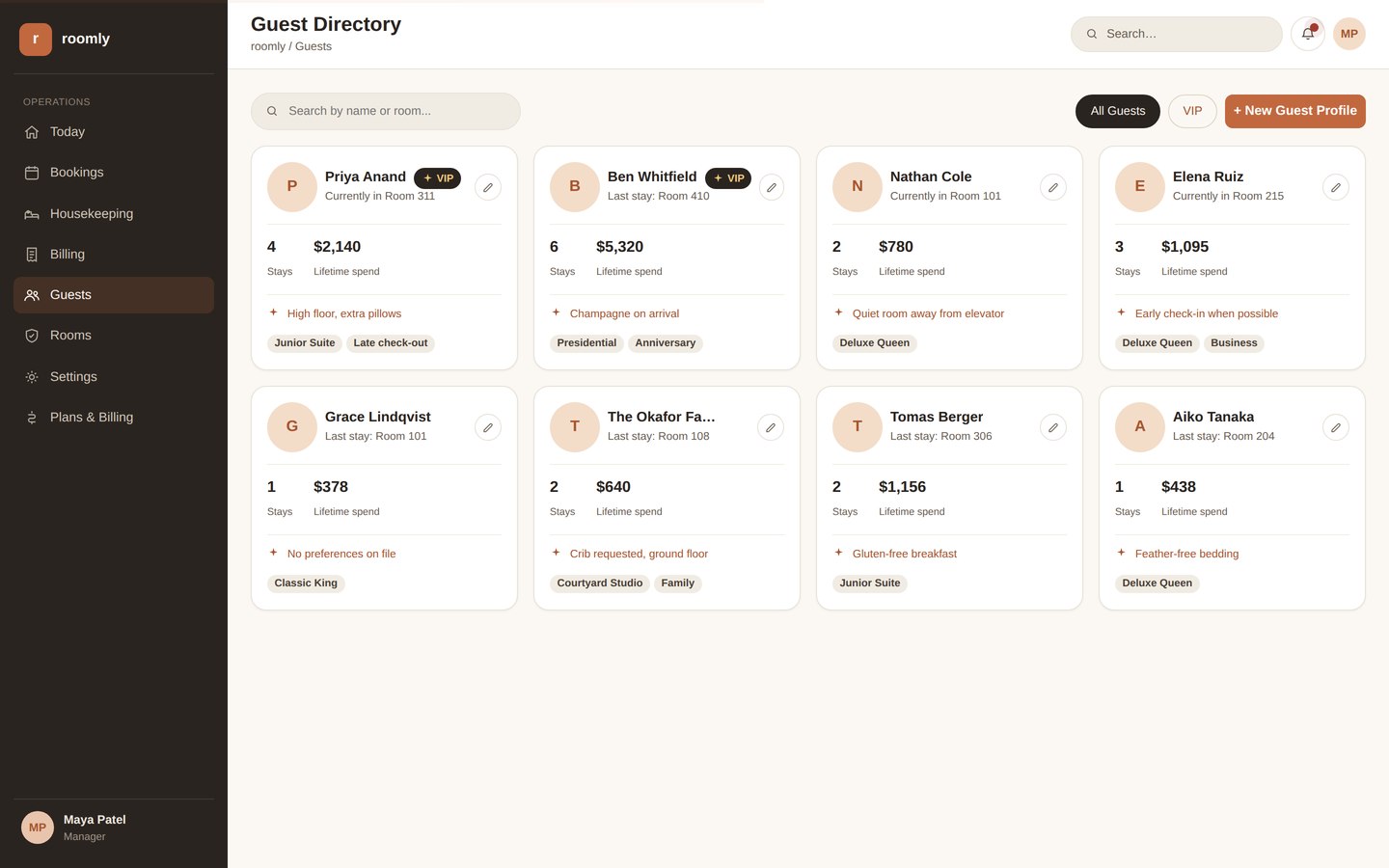The width and height of the screenshot is (1389, 868).
Task: Click the Guests breadcrumb text
Action: coord(313,46)
